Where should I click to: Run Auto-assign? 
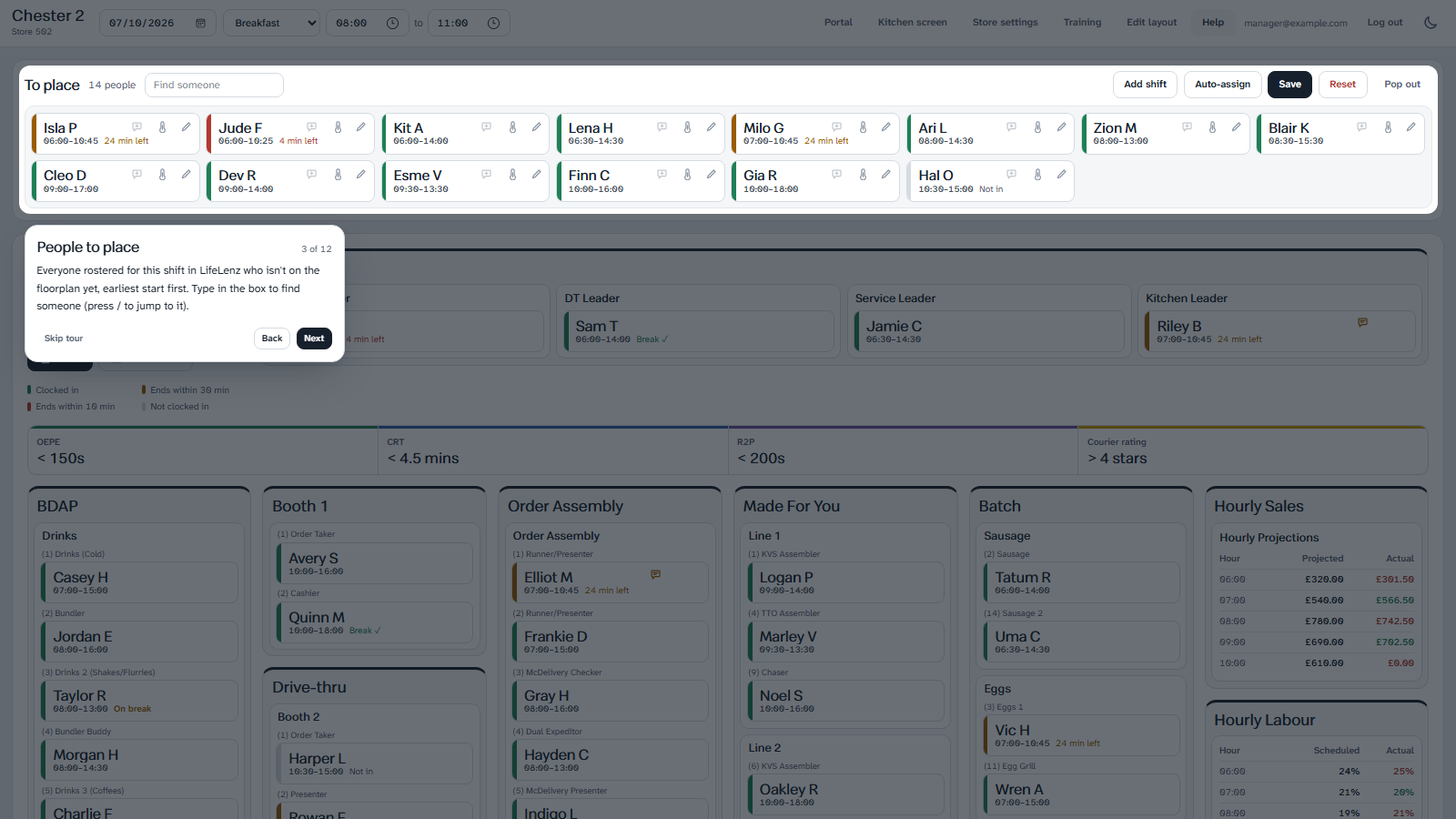pos(1222,85)
